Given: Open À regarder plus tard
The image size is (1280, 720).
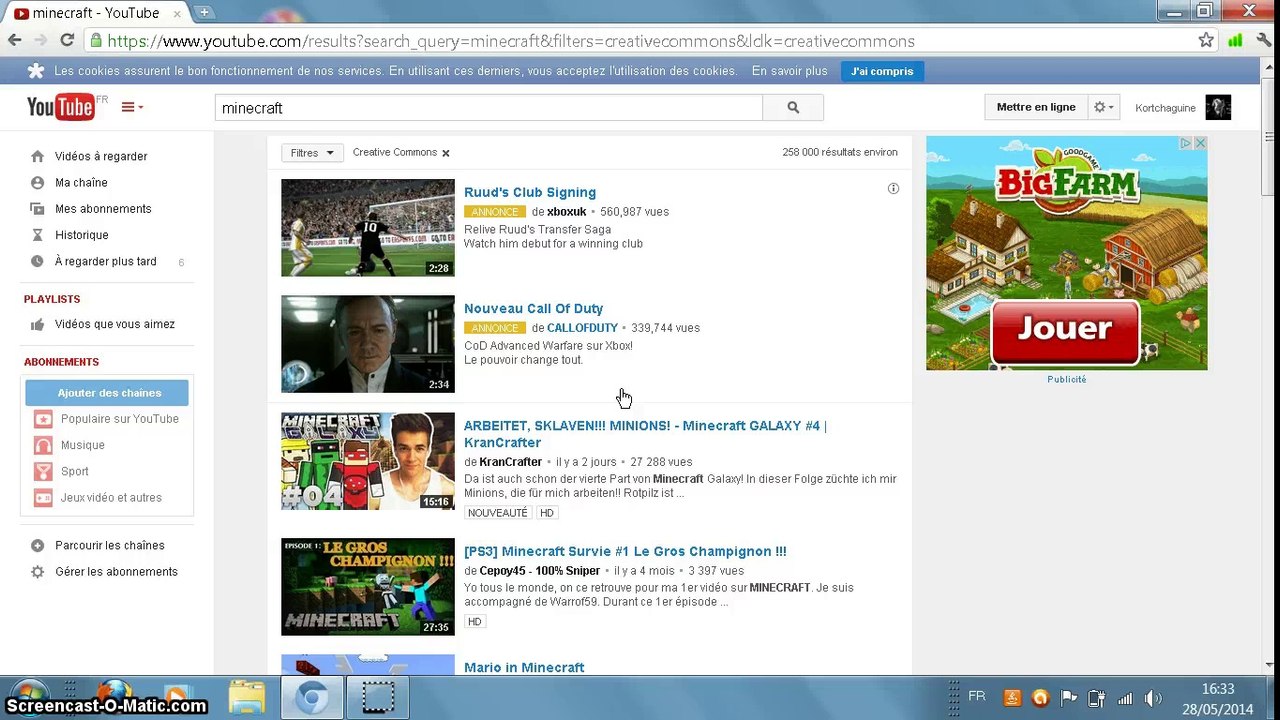Looking at the screenshot, I should (105, 261).
